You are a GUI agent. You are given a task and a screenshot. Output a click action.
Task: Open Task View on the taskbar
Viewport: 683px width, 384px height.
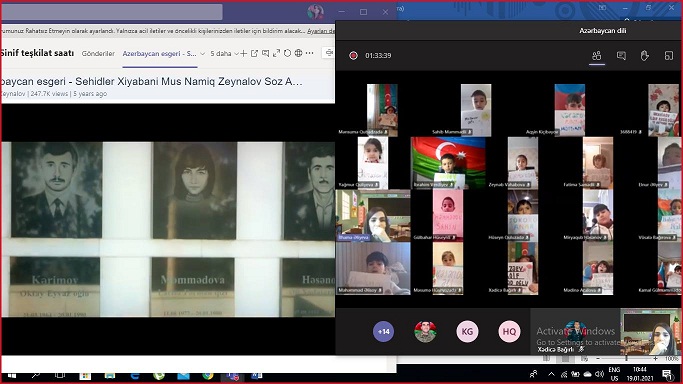coord(60,375)
